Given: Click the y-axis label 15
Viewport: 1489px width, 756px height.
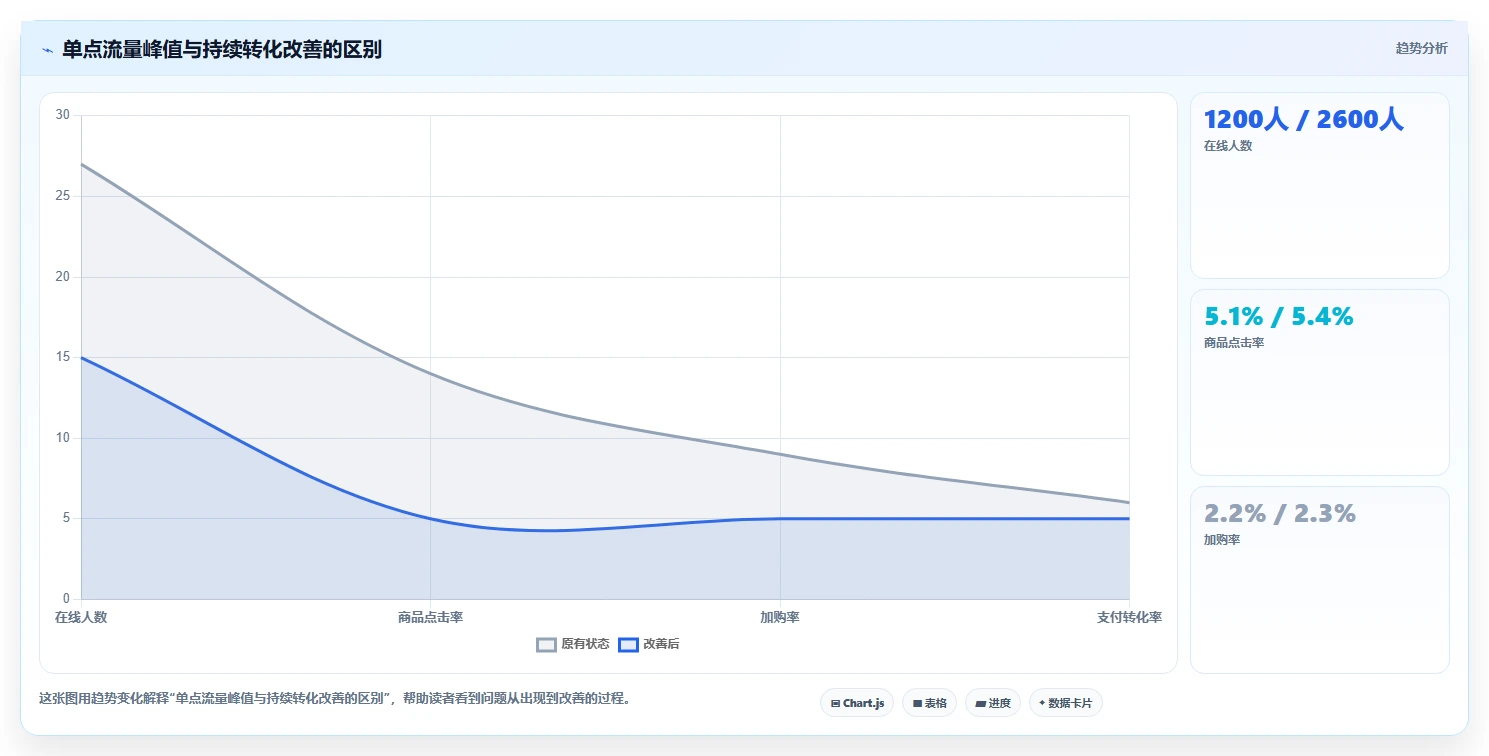Looking at the screenshot, I should click(63, 357).
